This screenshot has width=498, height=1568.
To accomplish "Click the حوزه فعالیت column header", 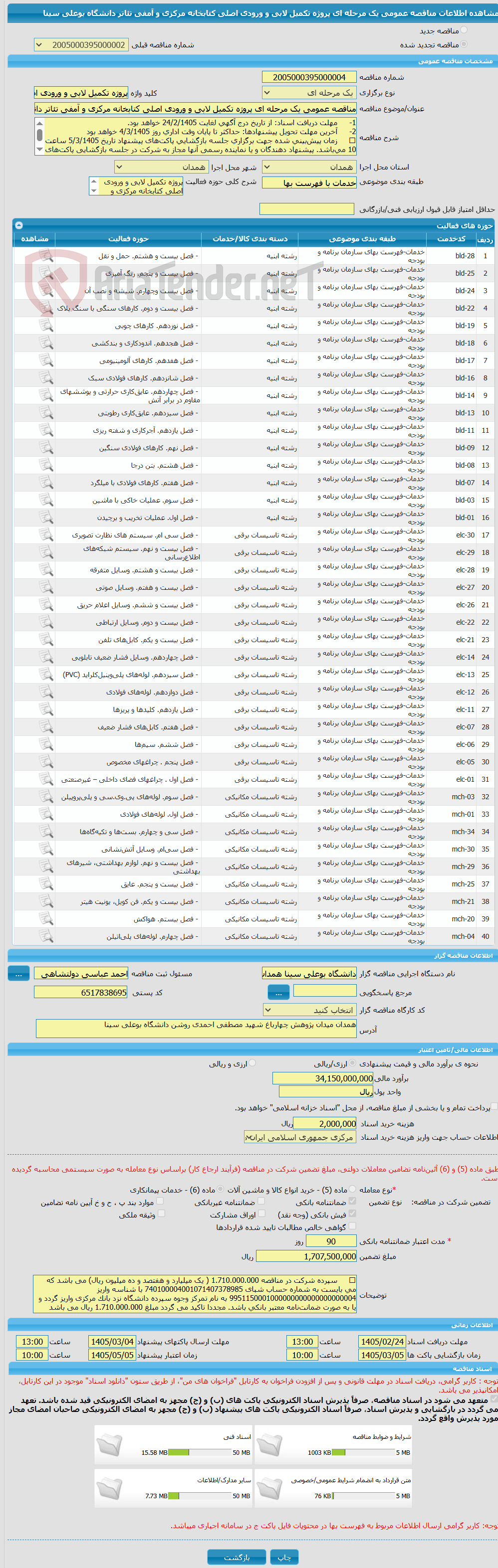I will [128, 239].
